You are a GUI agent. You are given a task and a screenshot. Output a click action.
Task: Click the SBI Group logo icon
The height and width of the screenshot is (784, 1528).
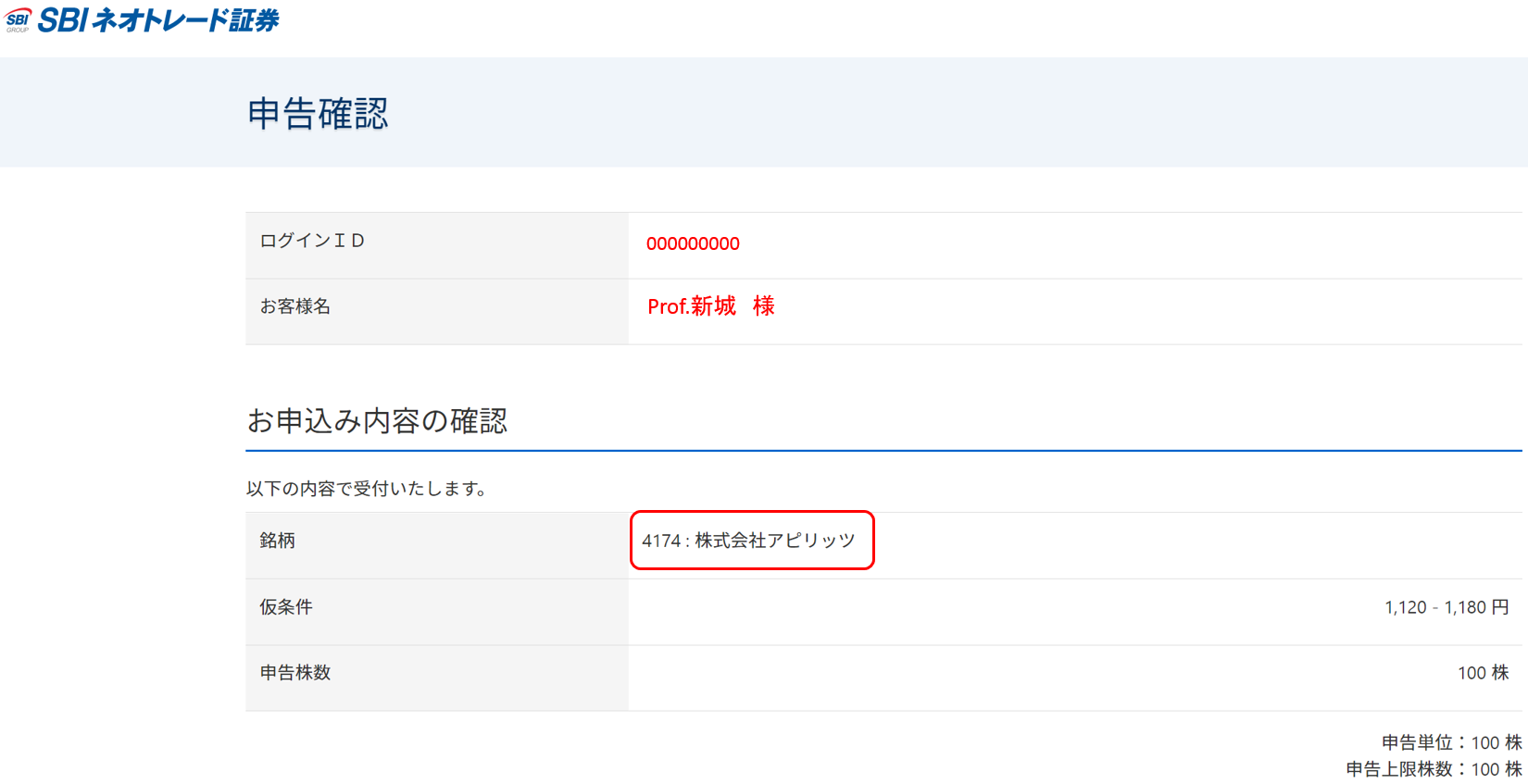pyautogui.click(x=18, y=20)
